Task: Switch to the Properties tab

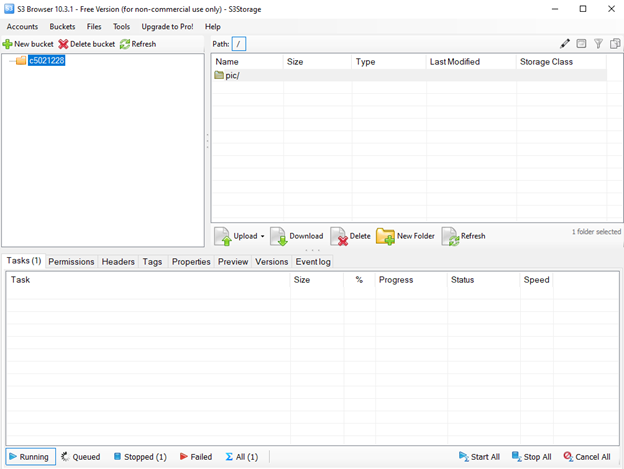Action: coord(191,262)
